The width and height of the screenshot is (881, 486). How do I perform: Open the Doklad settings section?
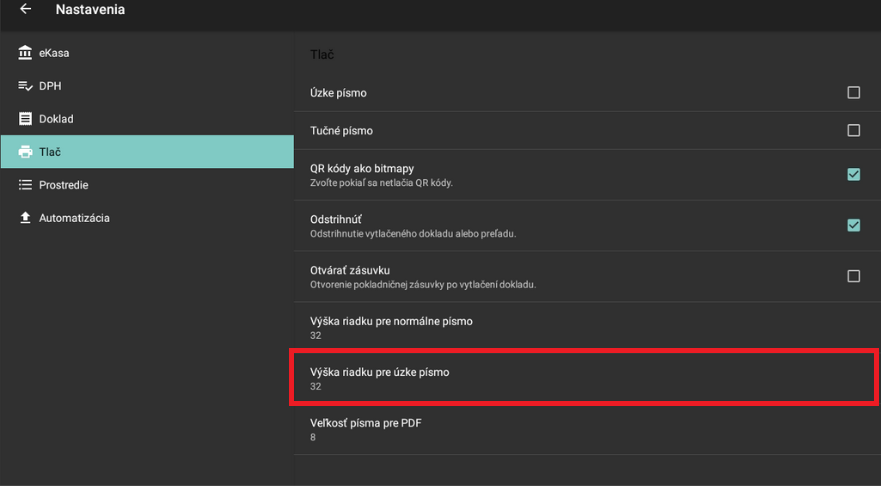point(56,119)
